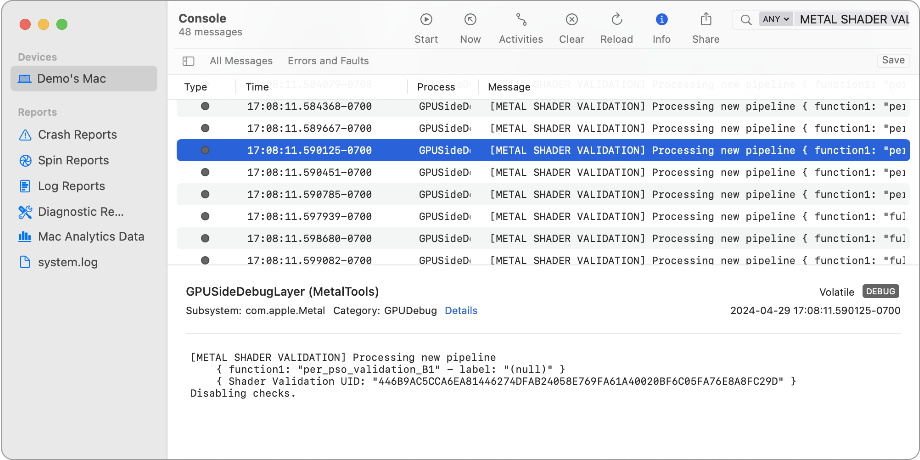The width and height of the screenshot is (920, 460).
Task: Open the Details link
Action: 461,311
